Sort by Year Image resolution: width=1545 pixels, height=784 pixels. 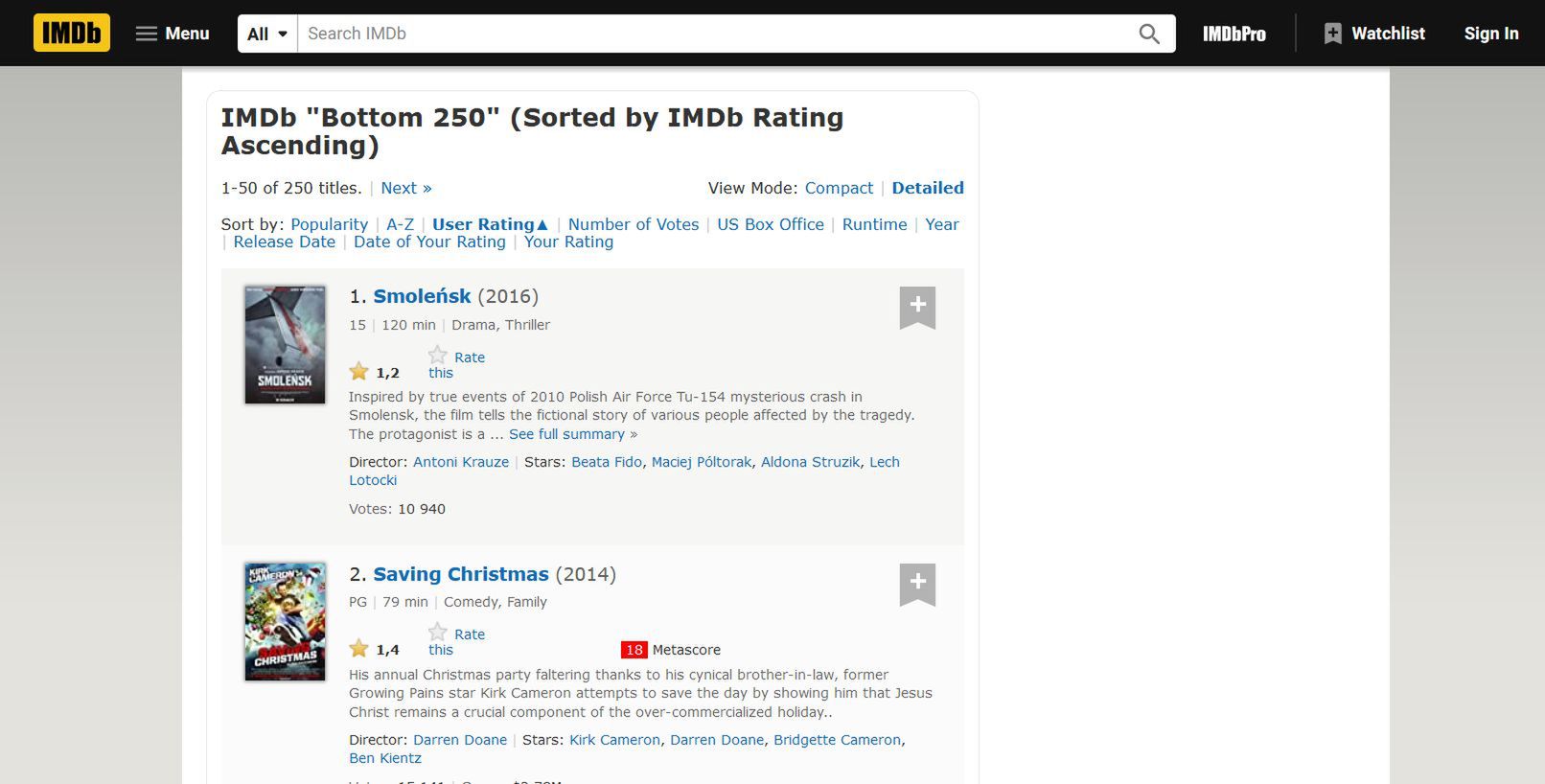pyautogui.click(x=942, y=224)
